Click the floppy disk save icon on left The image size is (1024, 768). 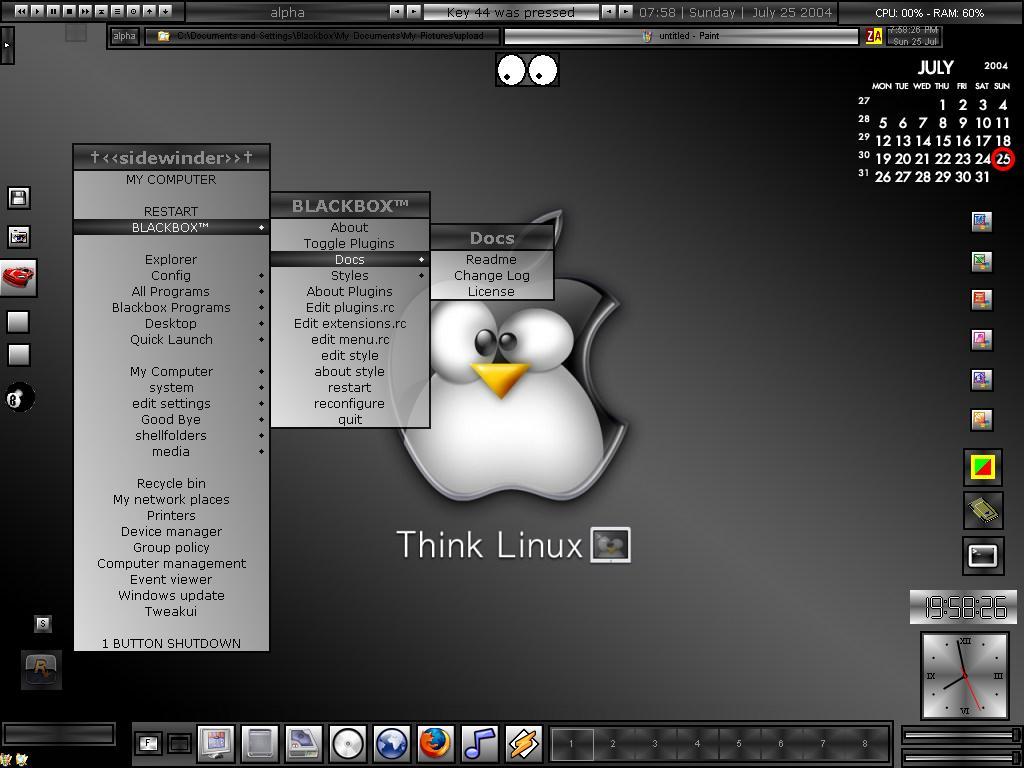(x=18, y=197)
